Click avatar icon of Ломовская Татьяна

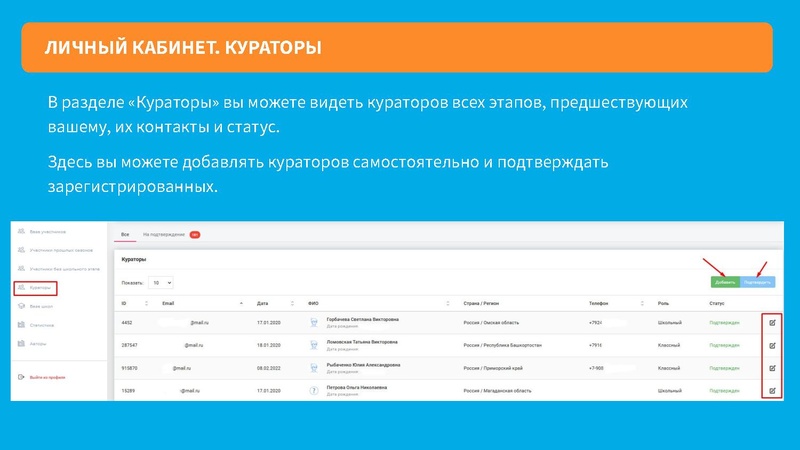(x=314, y=345)
